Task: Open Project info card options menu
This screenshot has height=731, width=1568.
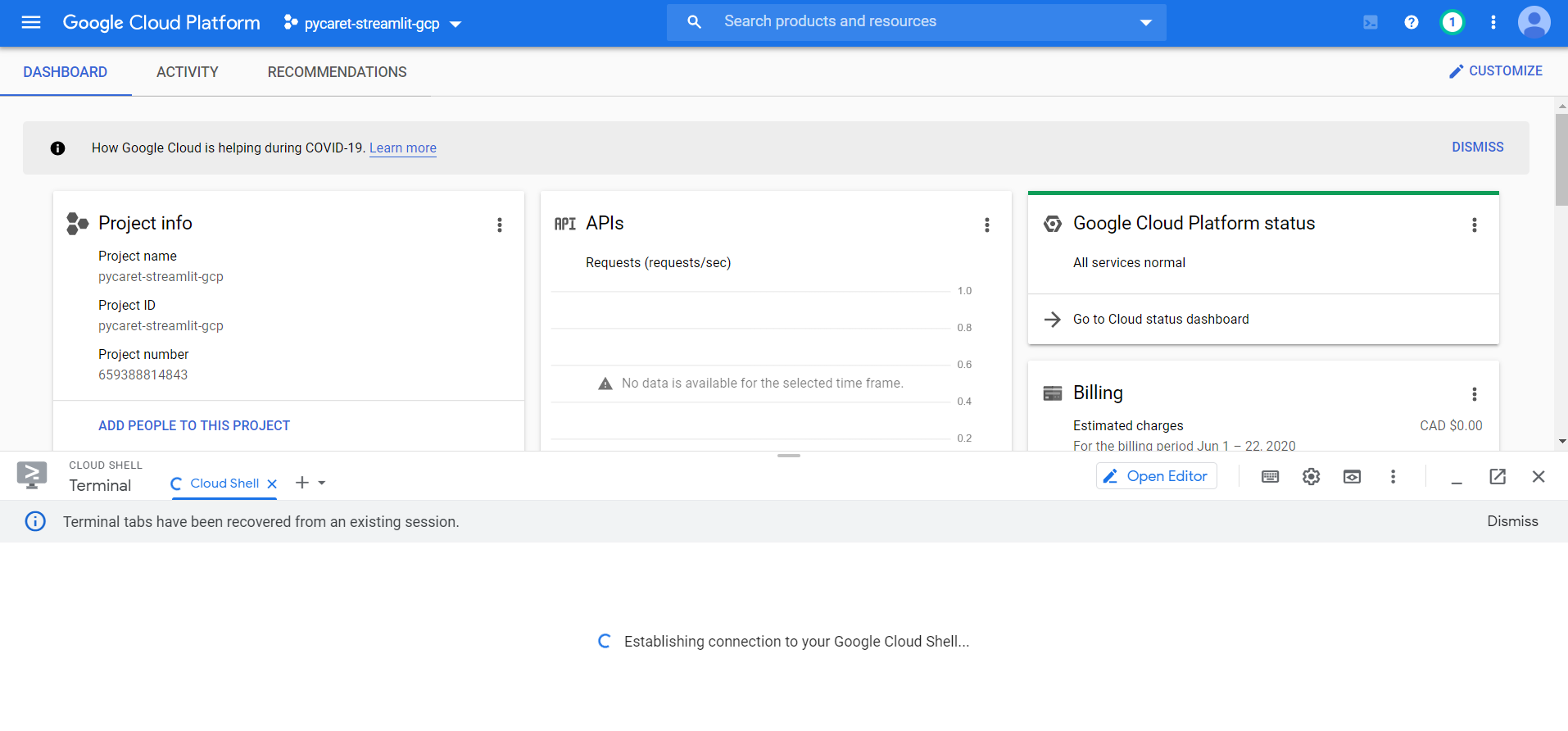Action: point(499,225)
